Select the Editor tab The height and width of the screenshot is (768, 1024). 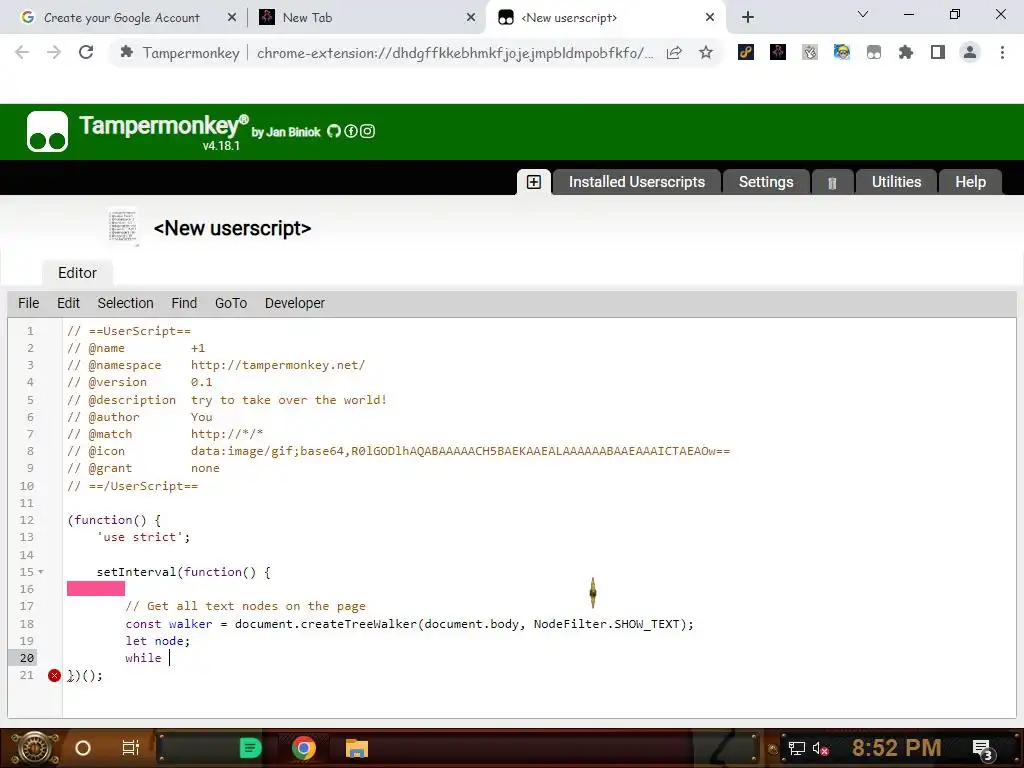point(77,272)
